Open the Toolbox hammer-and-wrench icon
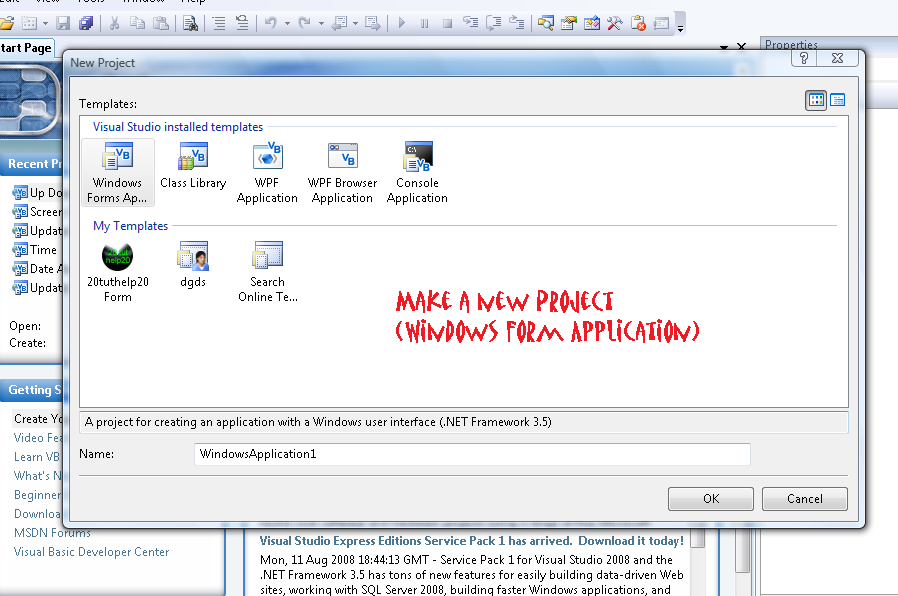 click(615, 23)
